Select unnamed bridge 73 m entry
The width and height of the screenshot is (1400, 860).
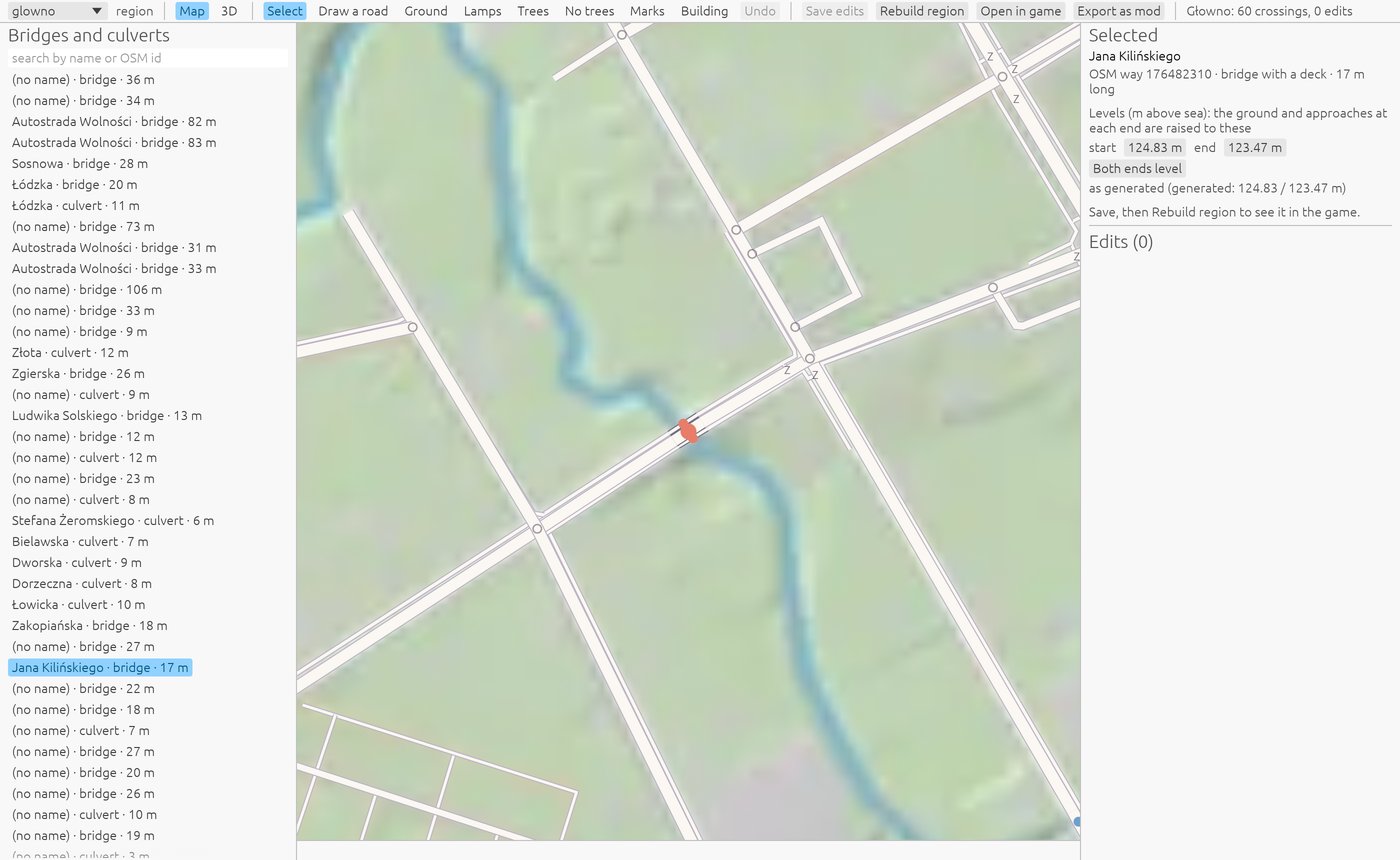tap(83, 227)
